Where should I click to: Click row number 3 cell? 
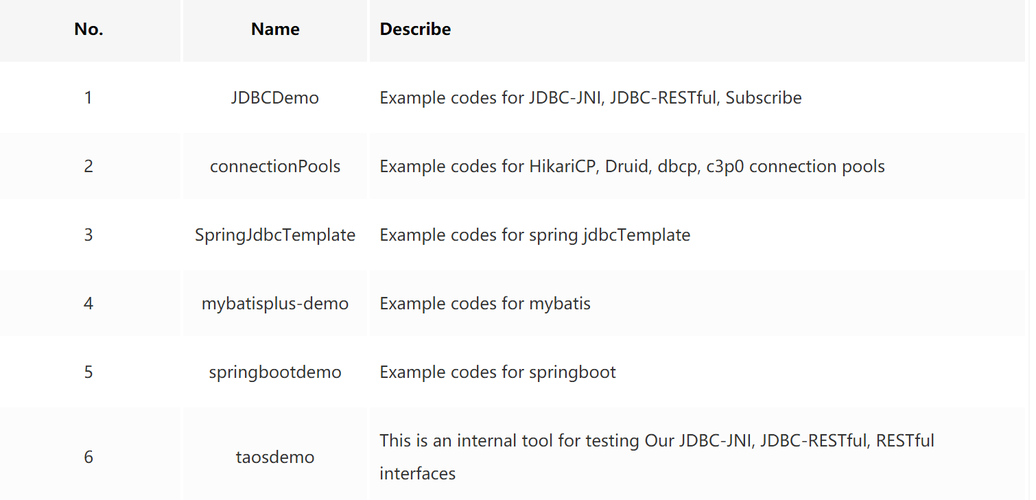pyautogui.click(x=89, y=235)
